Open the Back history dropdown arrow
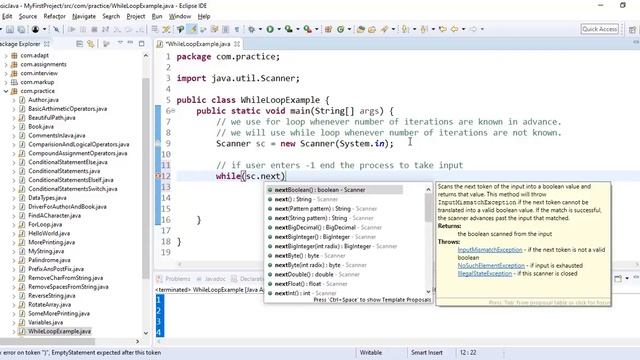The image size is (640, 360). [463, 29]
